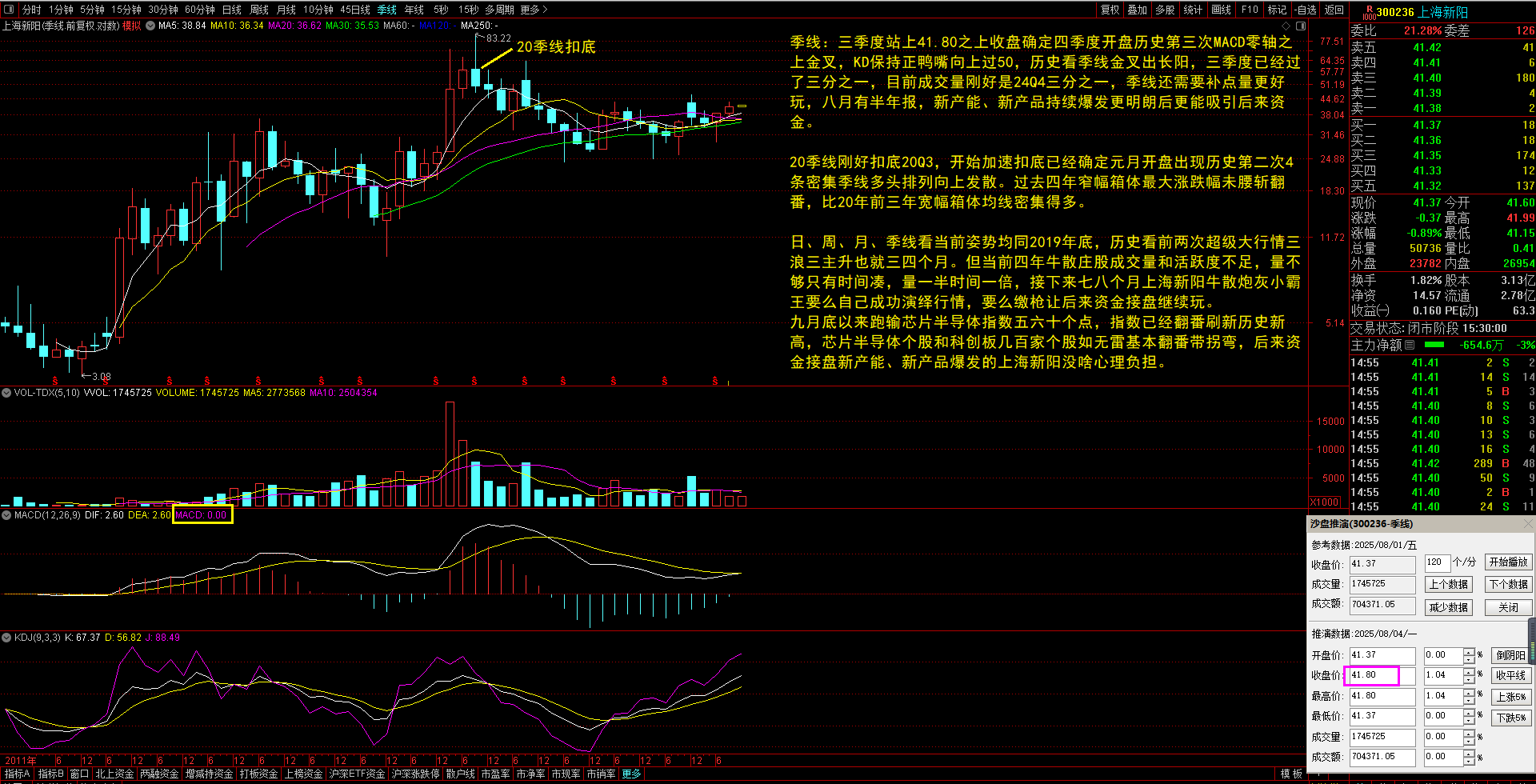This screenshot has width=1536, height=784.
Task: Toggle side panel icon next to diamond
Action: click(1301, 26)
